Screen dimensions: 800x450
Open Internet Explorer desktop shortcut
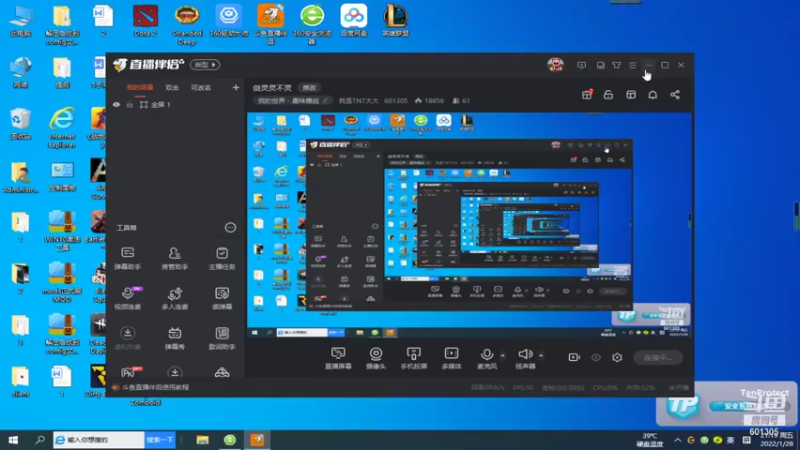(x=62, y=127)
